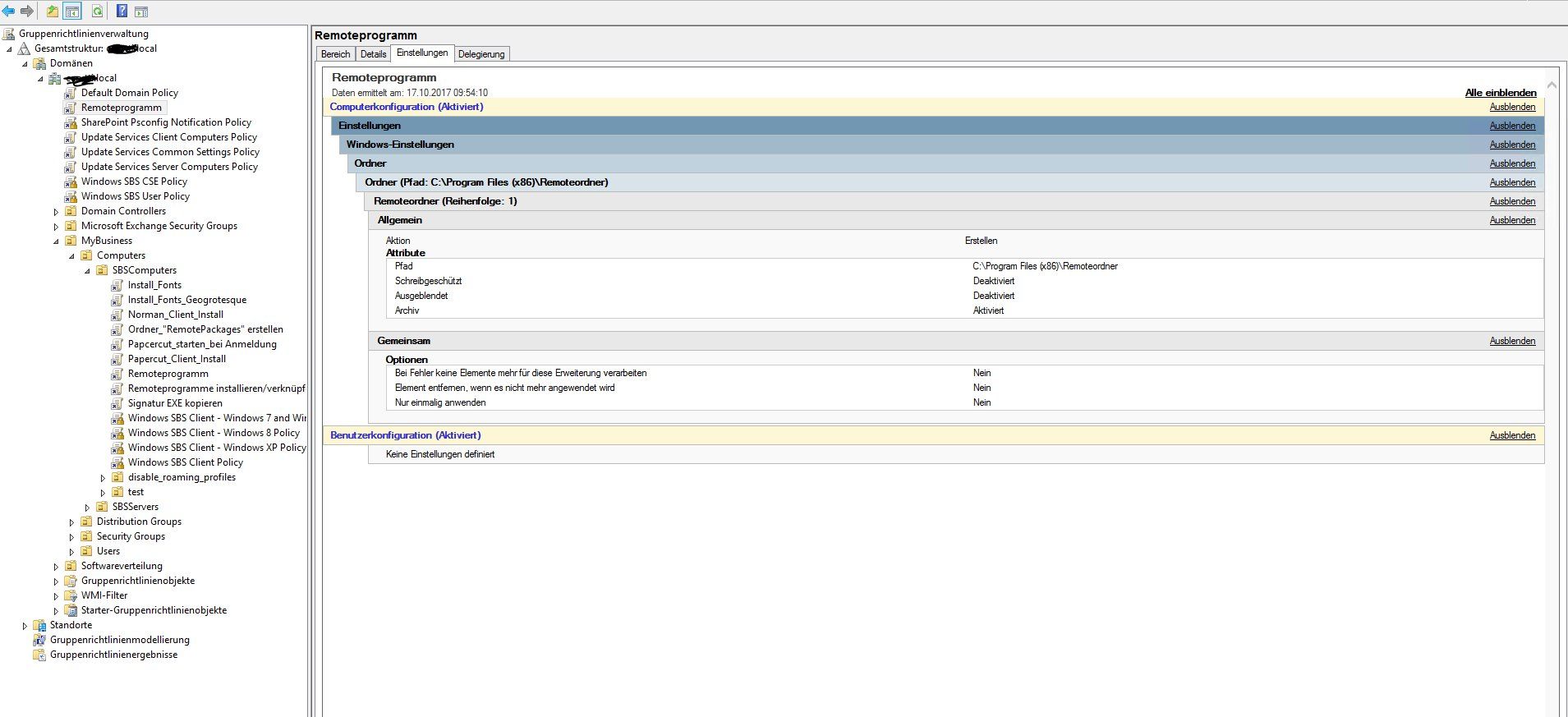
Task: Expand the Standorte node
Action: point(25,626)
